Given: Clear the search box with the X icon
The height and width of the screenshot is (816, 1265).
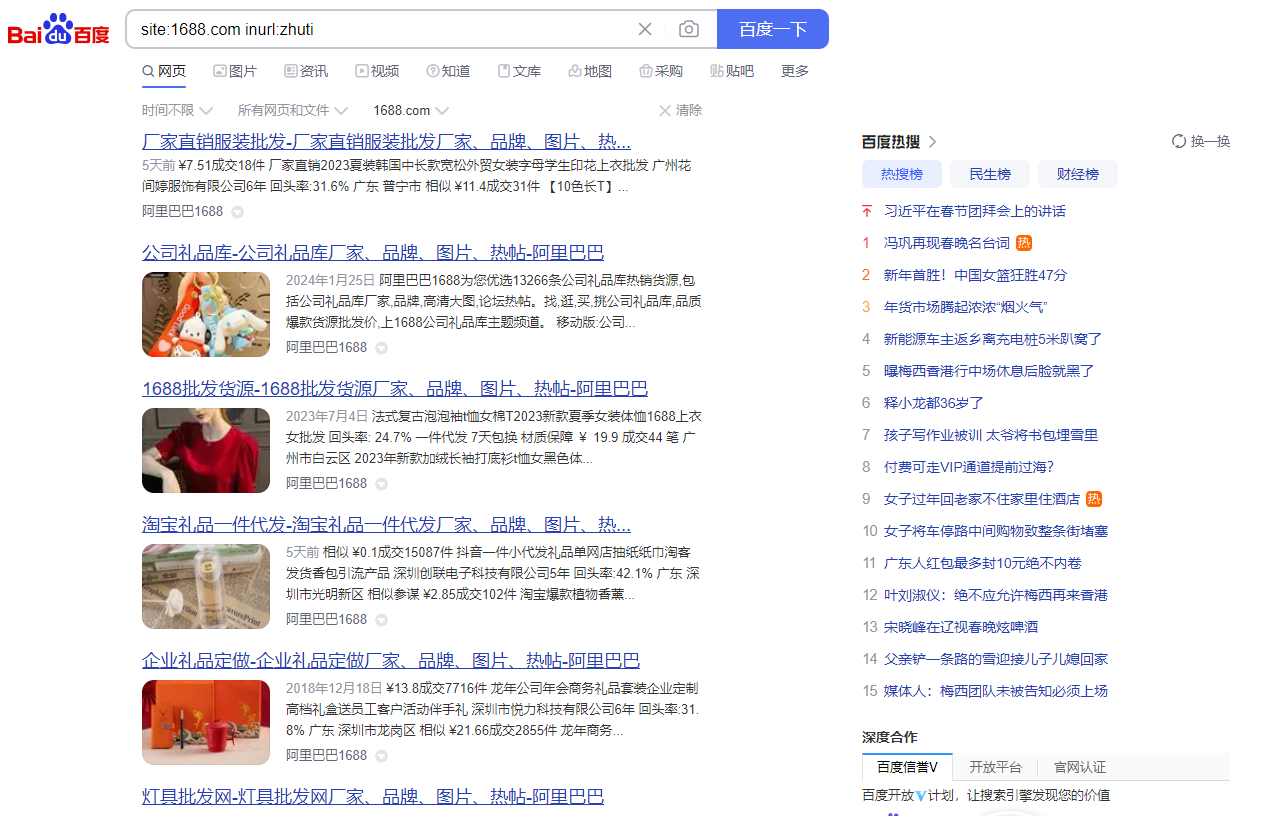Looking at the screenshot, I should point(645,29).
